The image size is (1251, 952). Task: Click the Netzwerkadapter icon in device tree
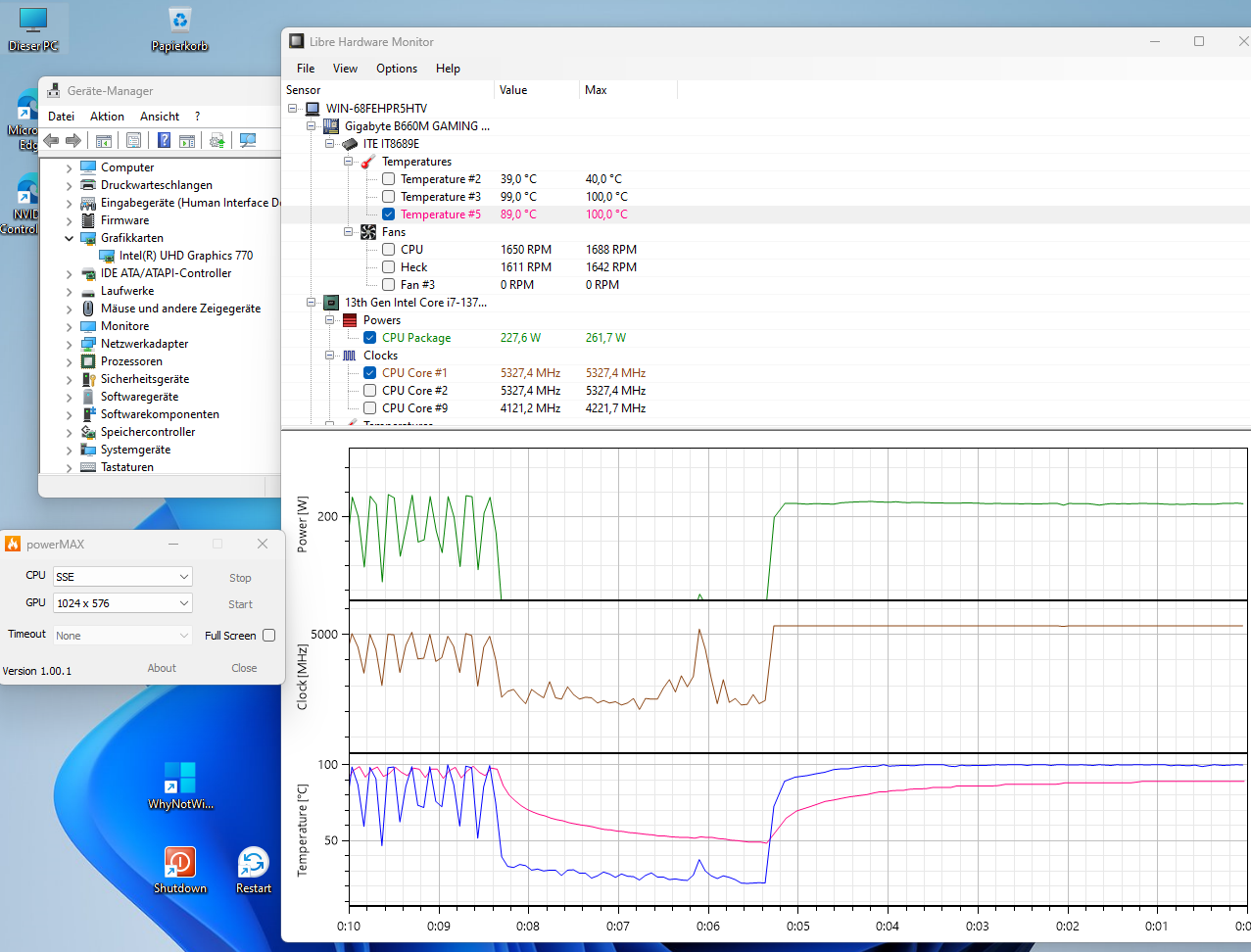pyautogui.click(x=88, y=344)
